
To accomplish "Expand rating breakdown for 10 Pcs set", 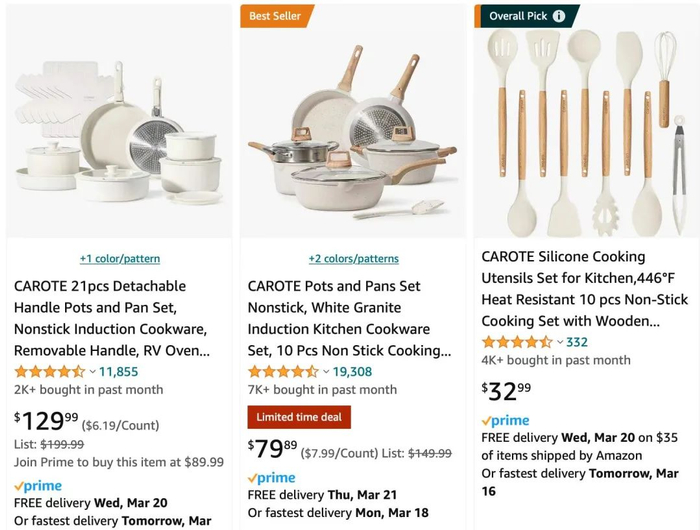I will (x=327, y=372).
